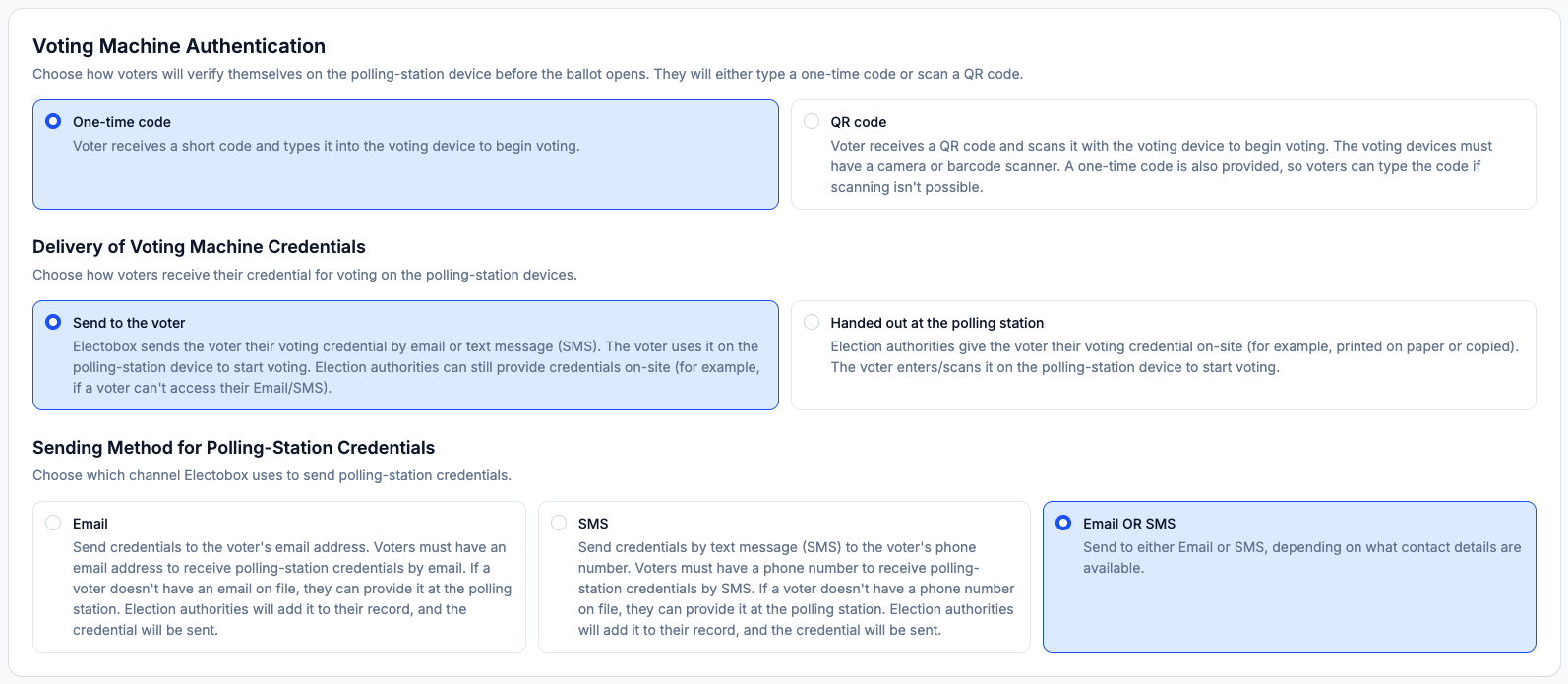Click the SMS delivery option card

point(784,576)
